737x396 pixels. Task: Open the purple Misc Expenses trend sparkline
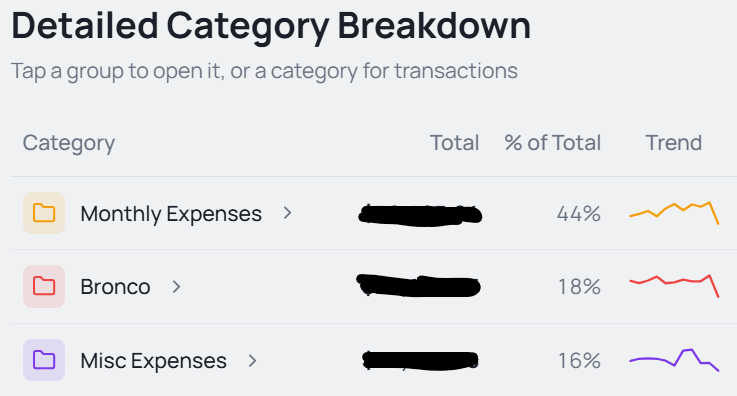[x=674, y=360]
